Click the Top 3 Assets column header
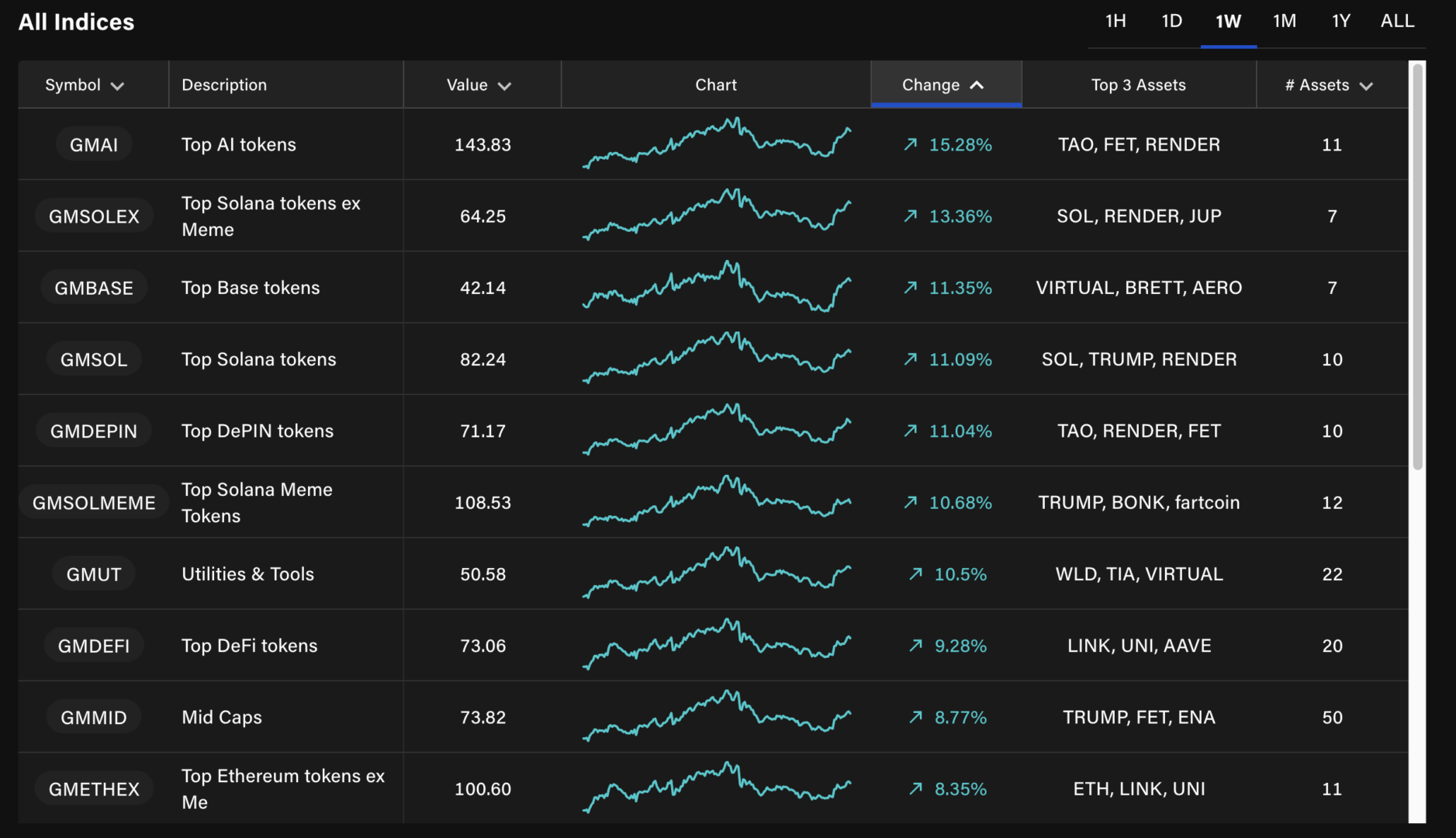This screenshot has width=1456, height=838. [1139, 85]
